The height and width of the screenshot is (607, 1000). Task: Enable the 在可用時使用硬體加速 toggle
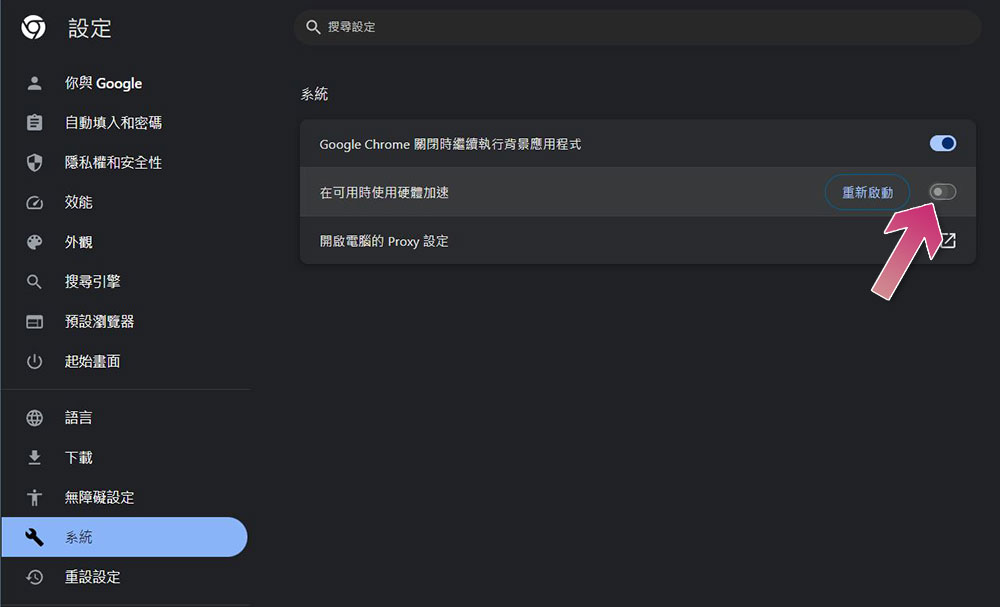943,192
